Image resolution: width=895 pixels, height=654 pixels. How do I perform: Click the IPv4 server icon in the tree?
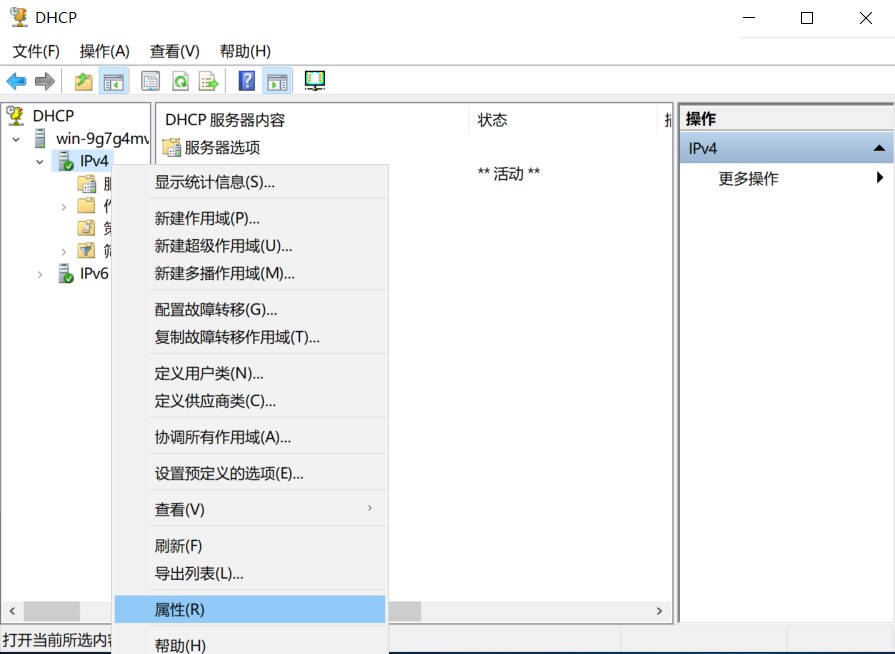66,161
